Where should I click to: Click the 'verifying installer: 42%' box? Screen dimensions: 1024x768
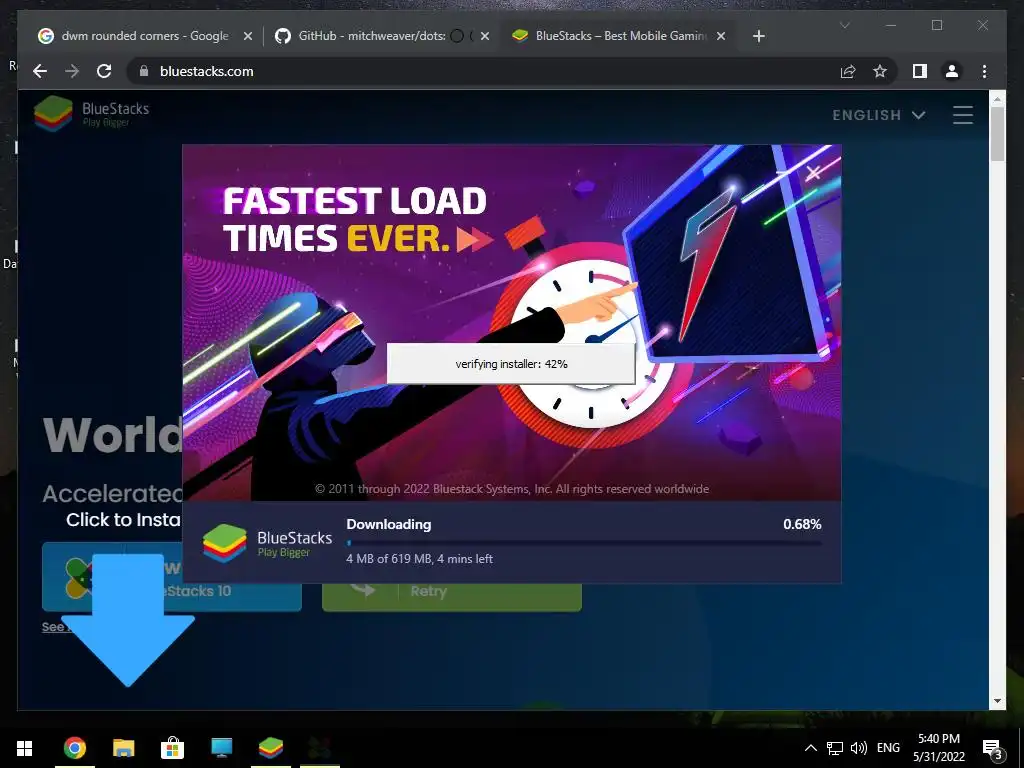[x=511, y=364]
